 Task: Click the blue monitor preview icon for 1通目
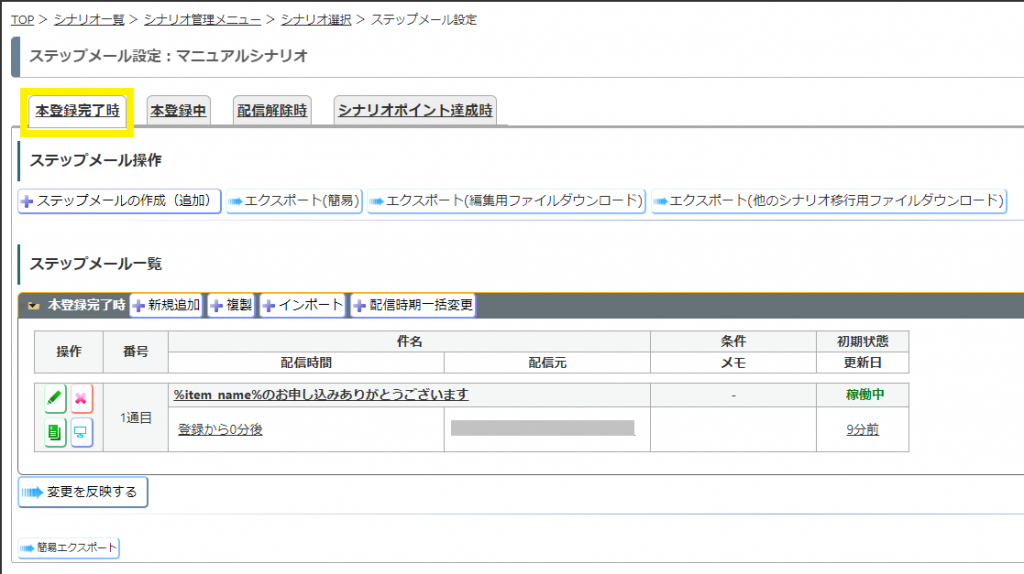tap(81, 432)
